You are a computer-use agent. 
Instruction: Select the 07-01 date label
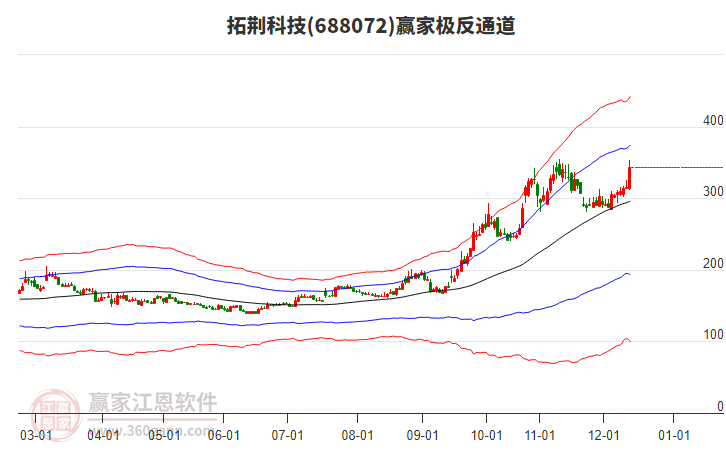(x=288, y=435)
